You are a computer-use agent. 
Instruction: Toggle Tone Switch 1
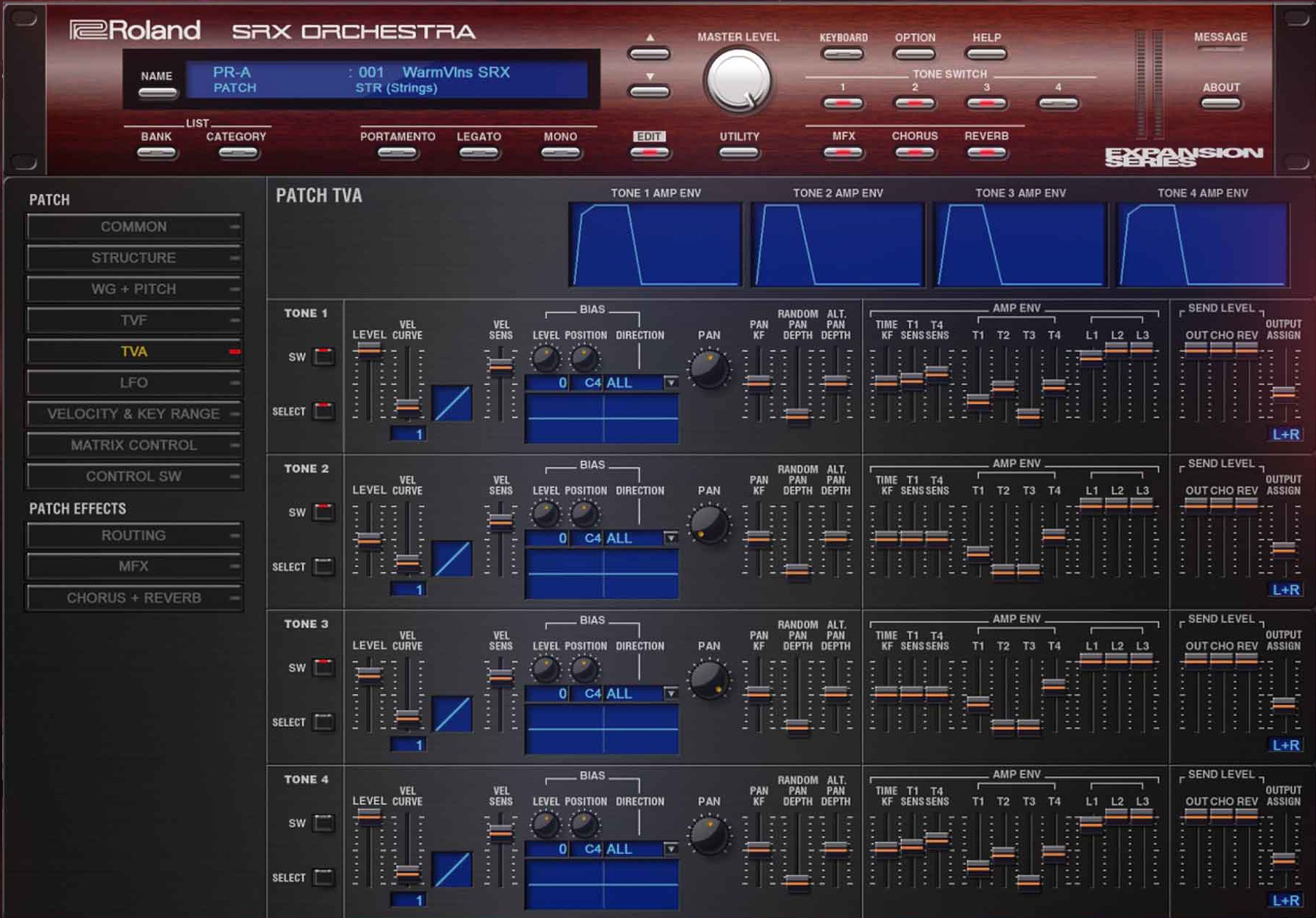[x=843, y=103]
